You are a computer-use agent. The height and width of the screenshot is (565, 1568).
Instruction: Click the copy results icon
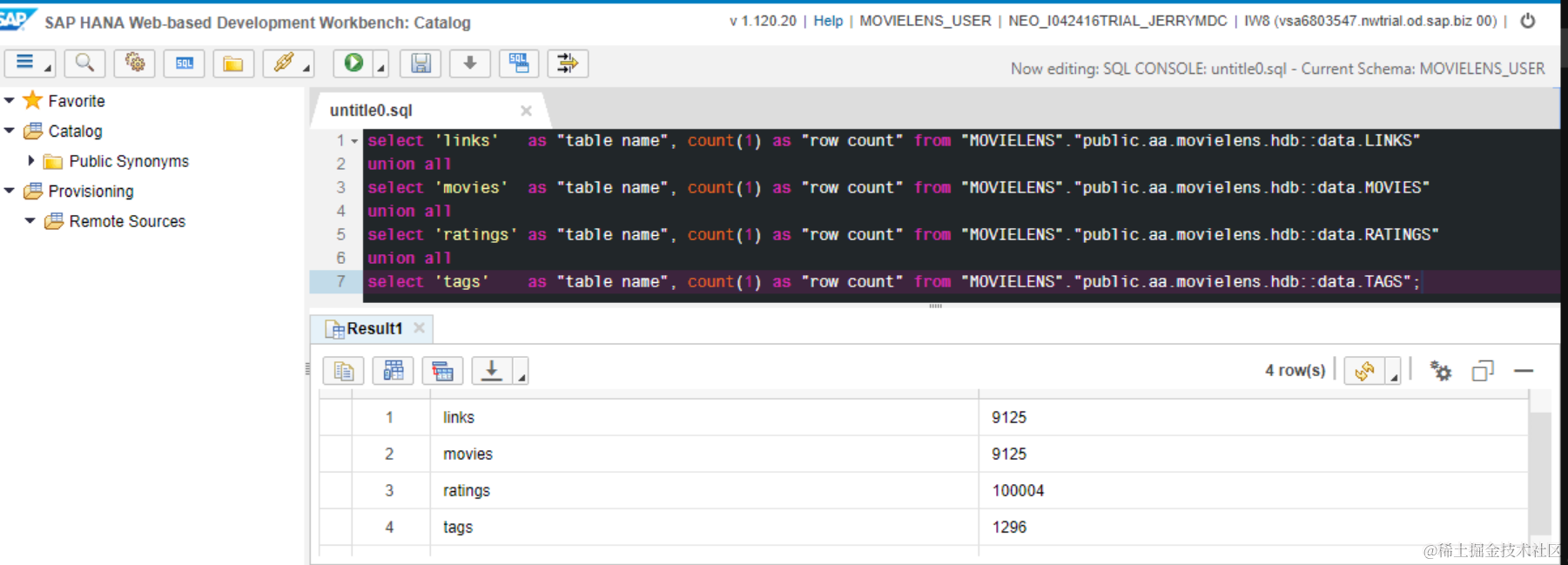343,371
